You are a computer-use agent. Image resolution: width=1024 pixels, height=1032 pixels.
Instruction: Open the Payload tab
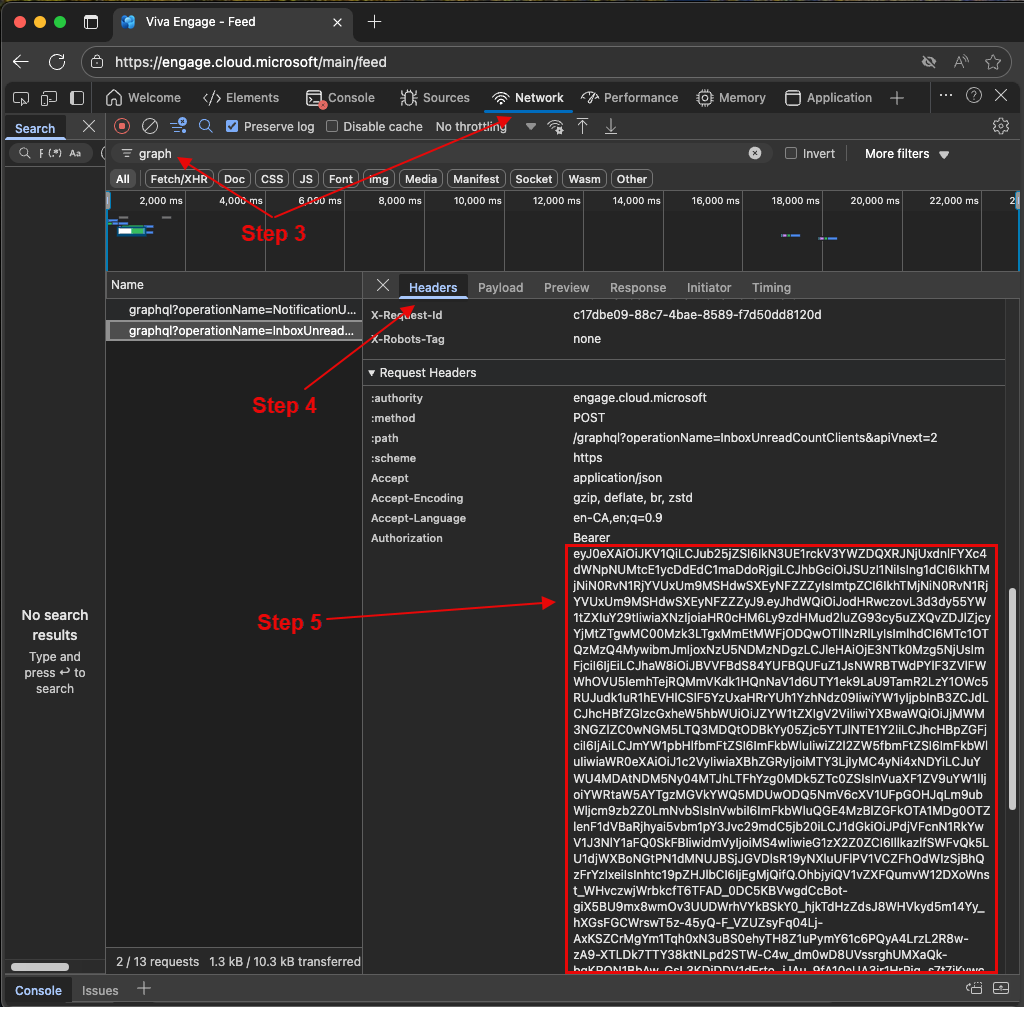[500, 288]
